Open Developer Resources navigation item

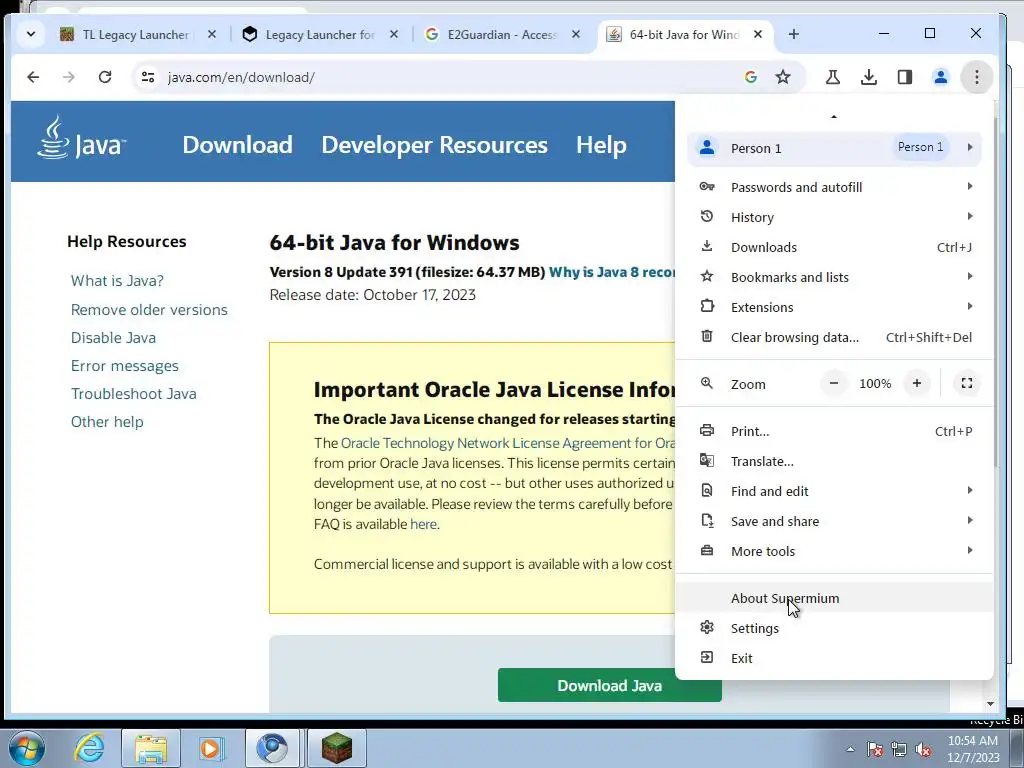tap(434, 144)
